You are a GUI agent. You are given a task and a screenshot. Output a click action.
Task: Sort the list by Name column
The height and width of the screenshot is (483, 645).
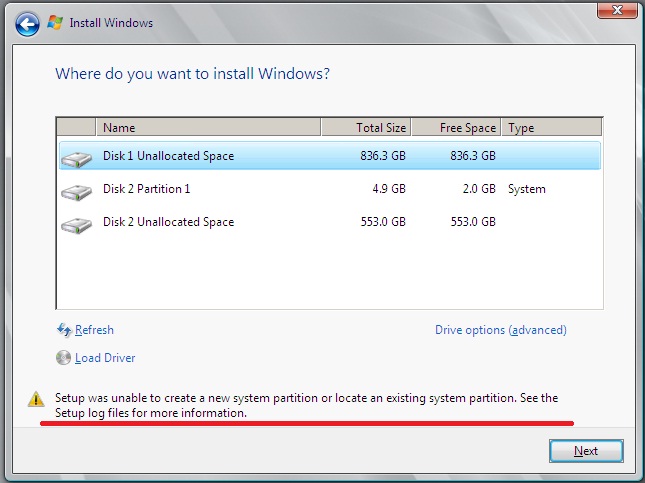pos(208,128)
